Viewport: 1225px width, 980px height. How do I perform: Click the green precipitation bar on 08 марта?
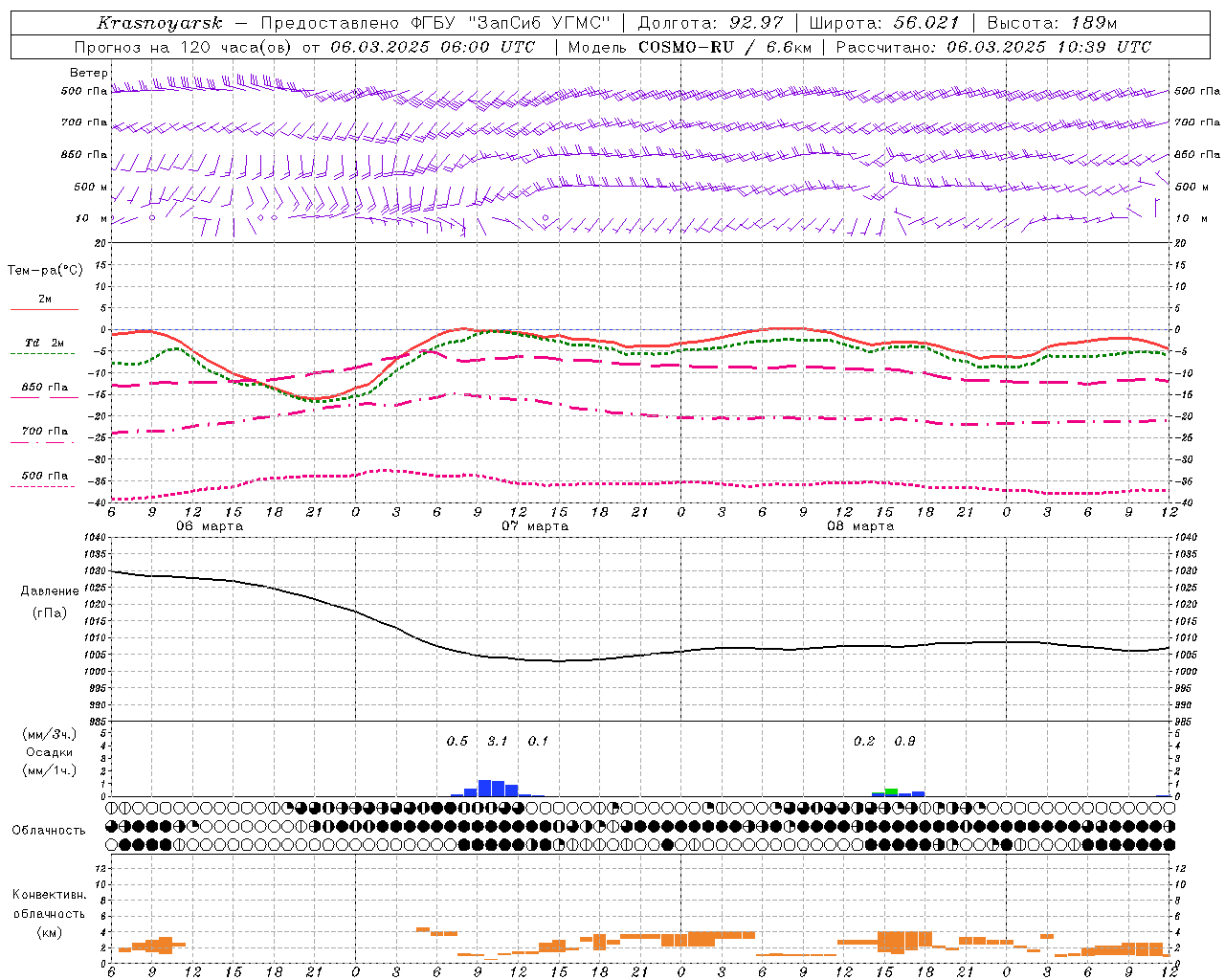(891, 791)
